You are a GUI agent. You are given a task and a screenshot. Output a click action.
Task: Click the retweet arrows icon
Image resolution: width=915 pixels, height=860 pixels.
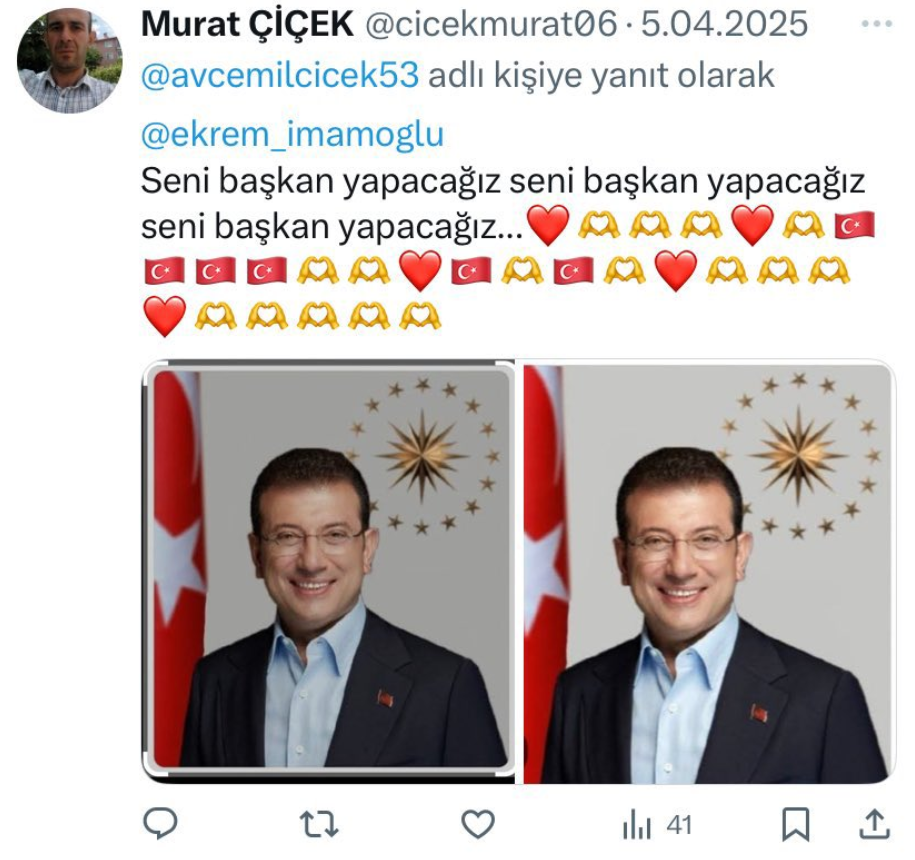click(x=319, y=824)
